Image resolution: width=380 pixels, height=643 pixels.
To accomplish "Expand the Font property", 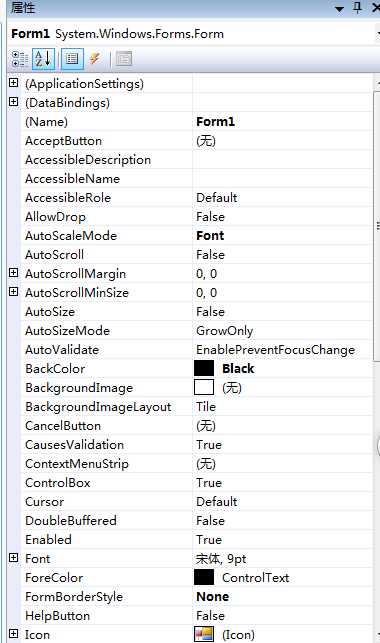I will (x=14, y=558).
